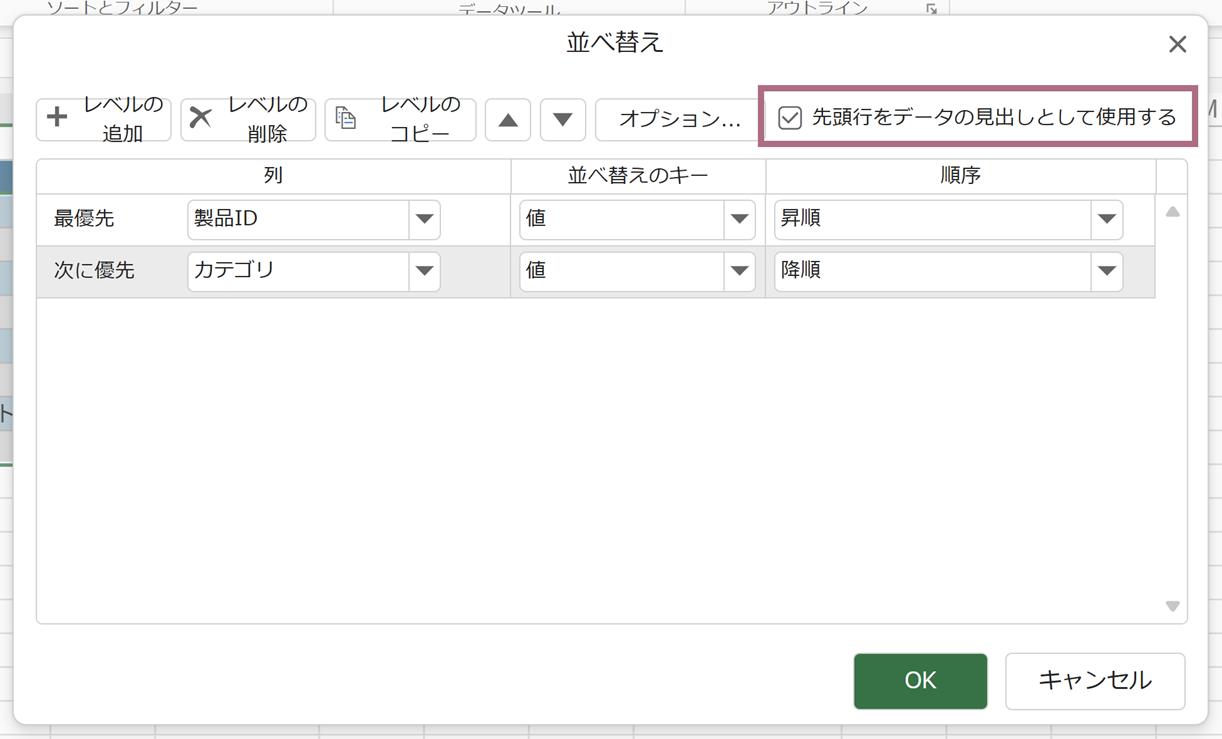1222x739 pixels.
Task: Open the sort key dropdown in 最優先 row
Action: tap(739, 219)
